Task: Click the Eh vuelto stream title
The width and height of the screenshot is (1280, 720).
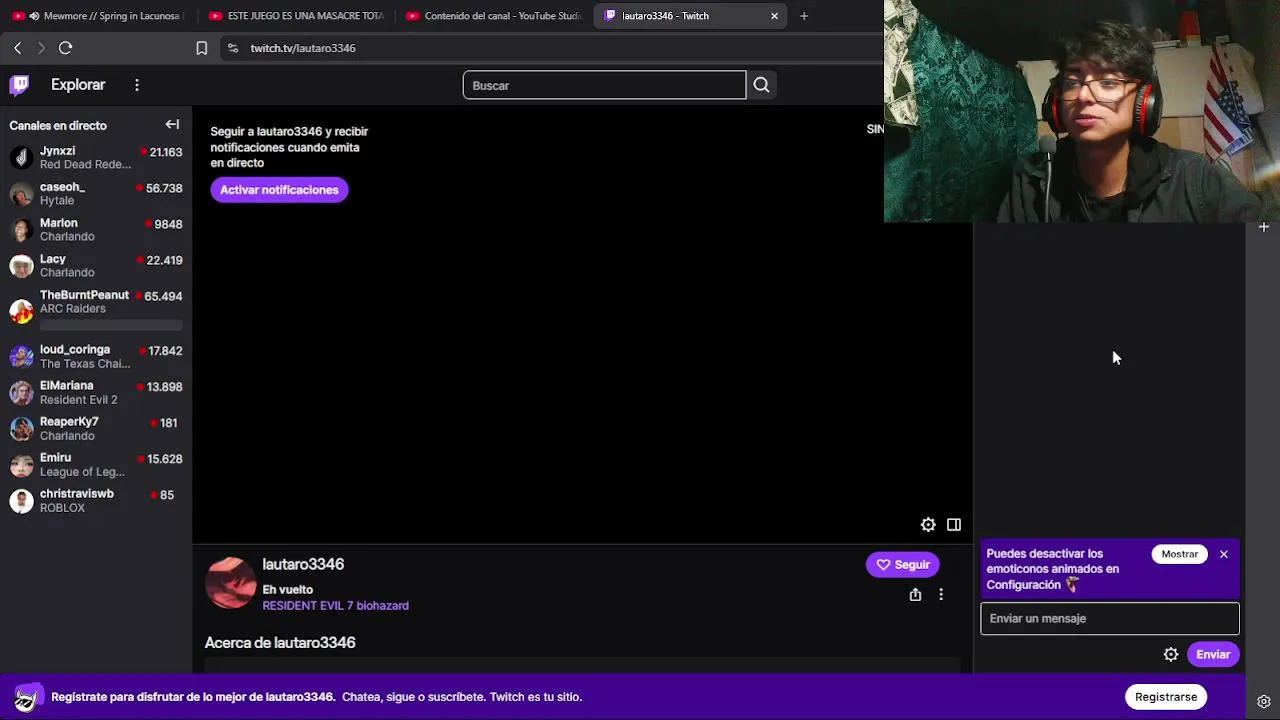Action: pos(288,590)
